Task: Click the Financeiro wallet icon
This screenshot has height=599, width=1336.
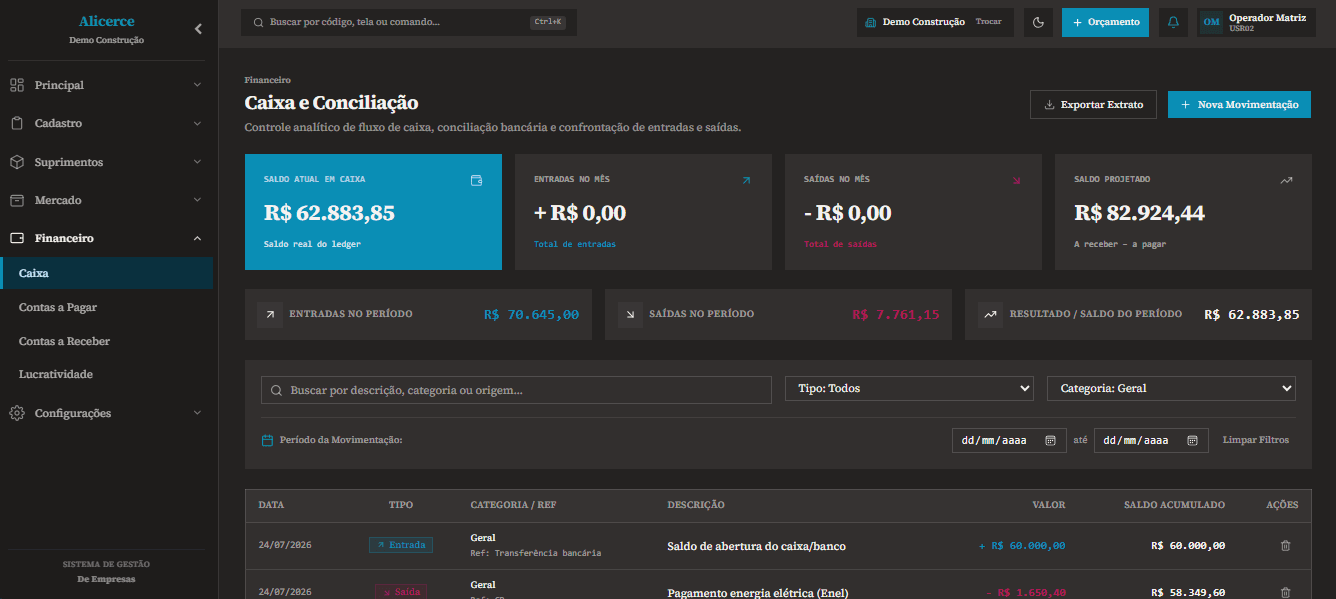Action: (16, 238)
